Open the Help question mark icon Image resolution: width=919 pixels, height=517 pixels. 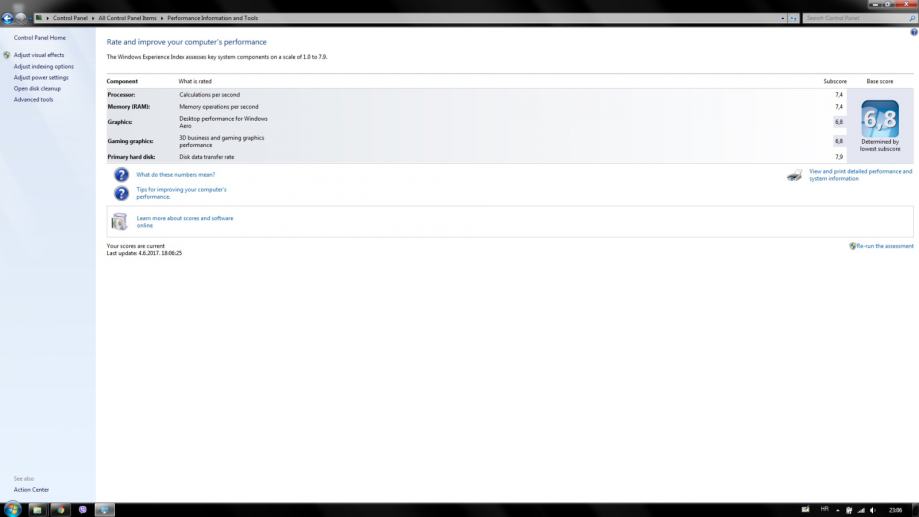point(914,32)
